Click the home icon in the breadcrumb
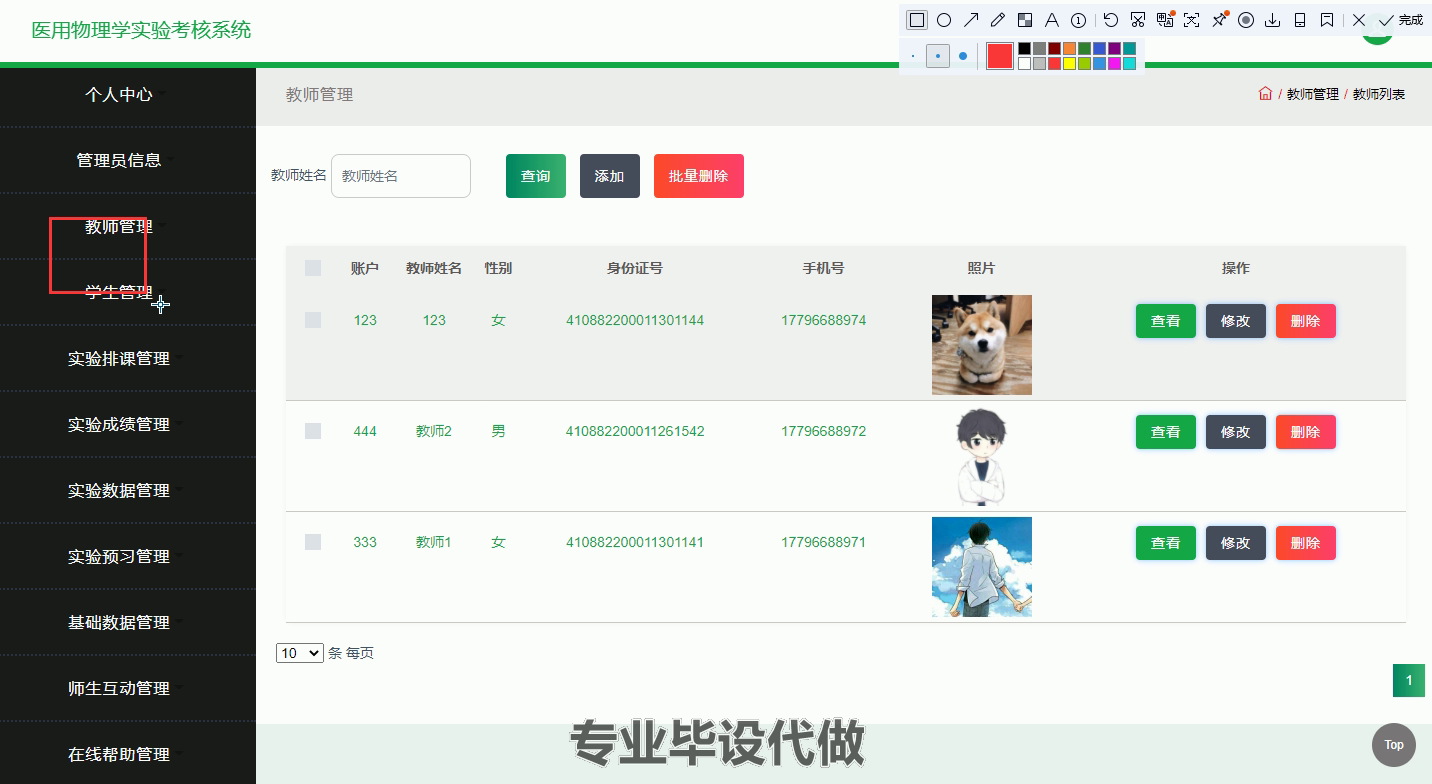 coord(1265,94)
